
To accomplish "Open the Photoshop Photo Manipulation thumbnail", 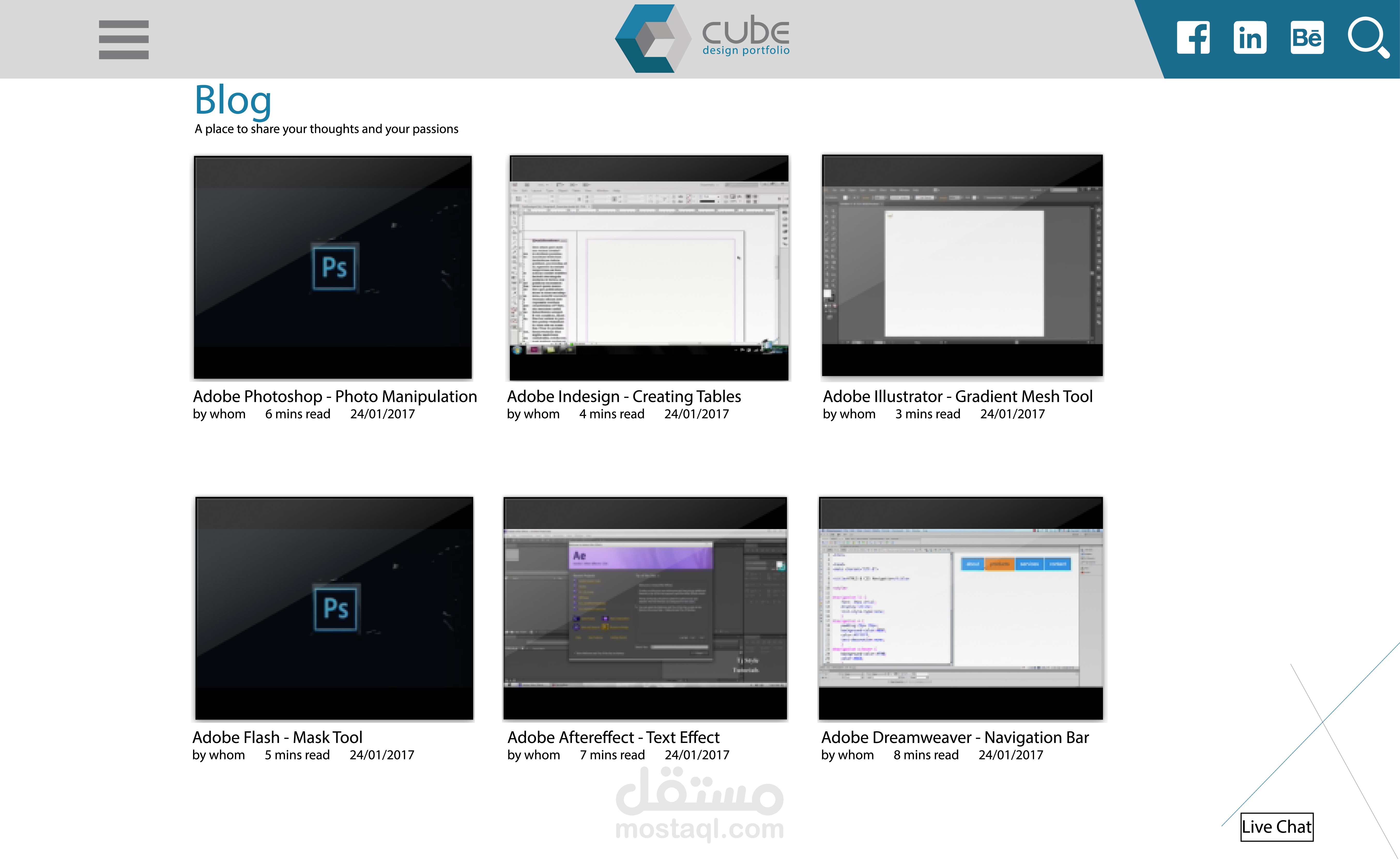I will pos(333,267).
